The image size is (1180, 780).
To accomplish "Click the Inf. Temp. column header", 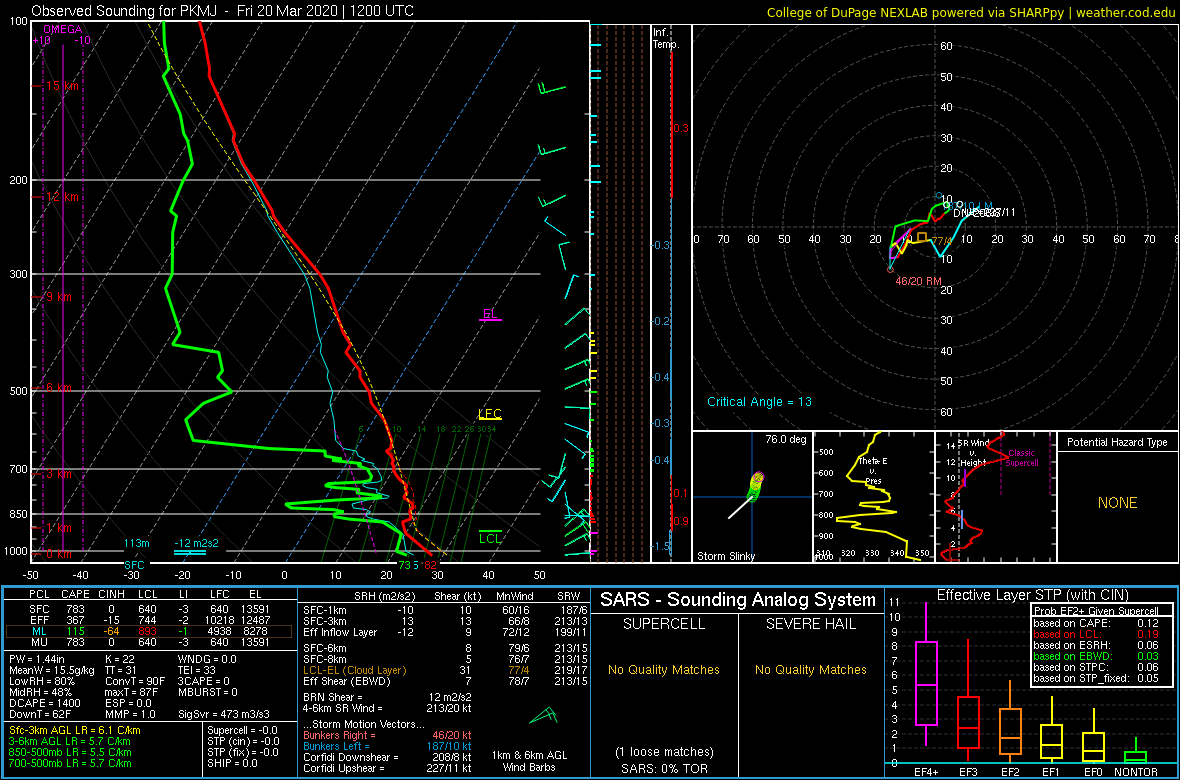I will click(667, 38).
